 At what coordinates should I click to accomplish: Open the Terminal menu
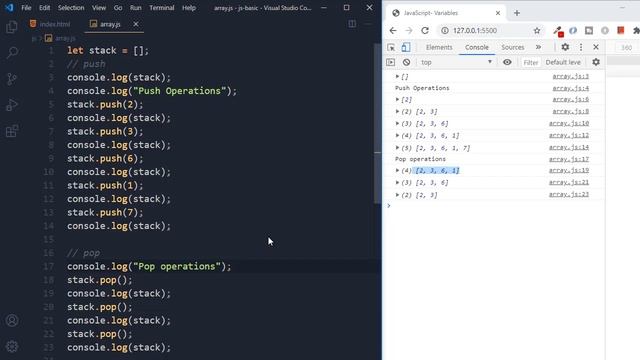point(162,8)
